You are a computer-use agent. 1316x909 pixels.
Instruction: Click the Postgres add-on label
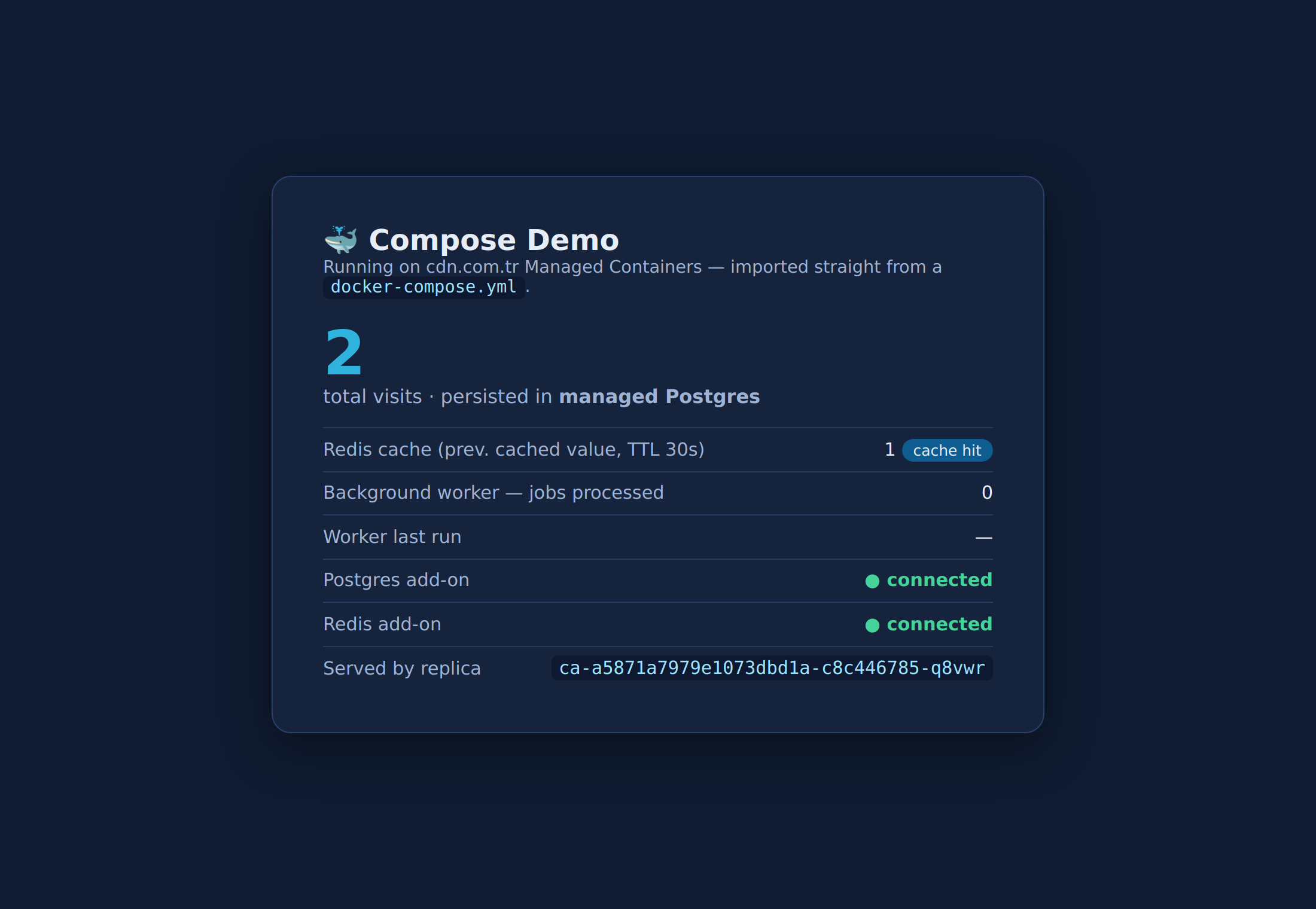396,580
